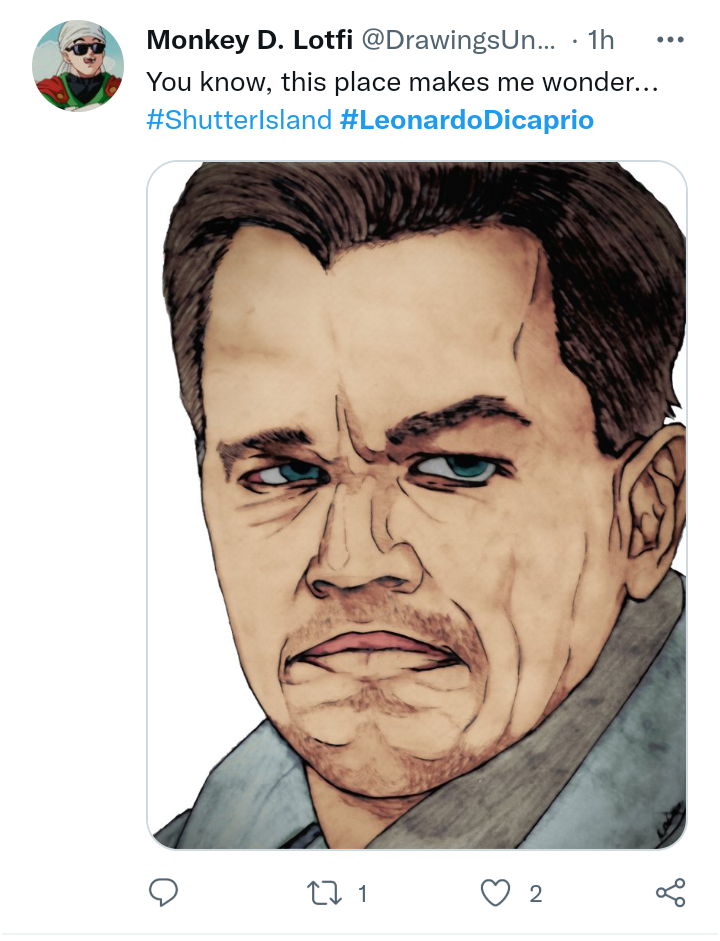This screenshot has height=941, width=720.
Task: Like the tweet with the heart icon
Action: [x=496, y=893]
